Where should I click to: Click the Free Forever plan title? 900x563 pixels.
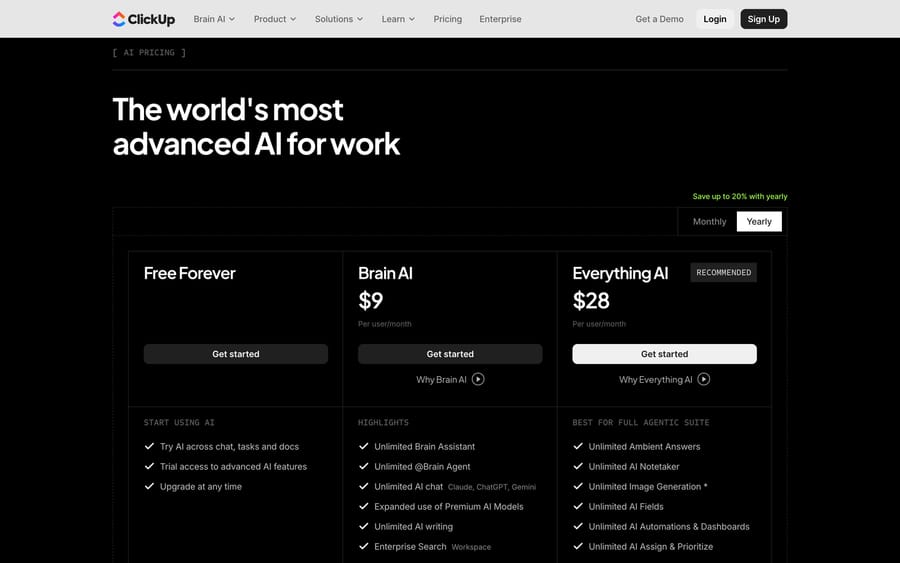point(189,273)
